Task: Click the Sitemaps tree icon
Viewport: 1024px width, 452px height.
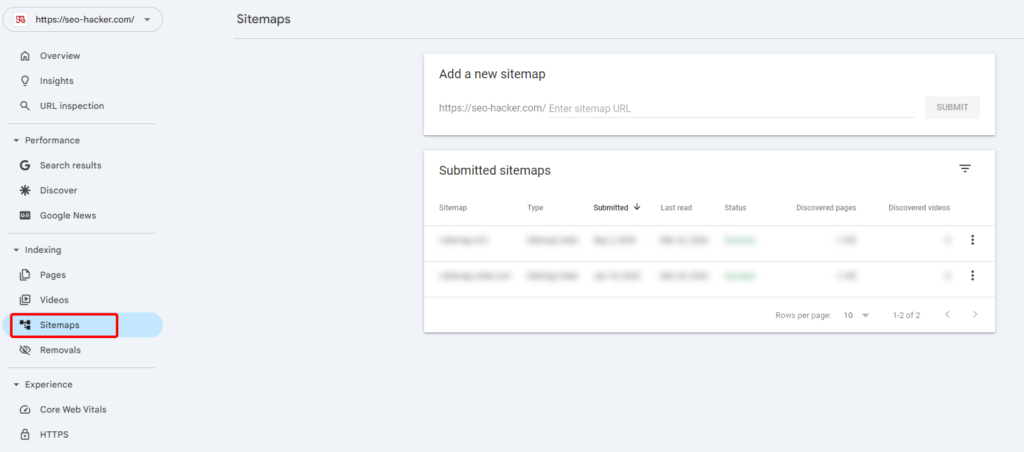Action: point(25,325)
